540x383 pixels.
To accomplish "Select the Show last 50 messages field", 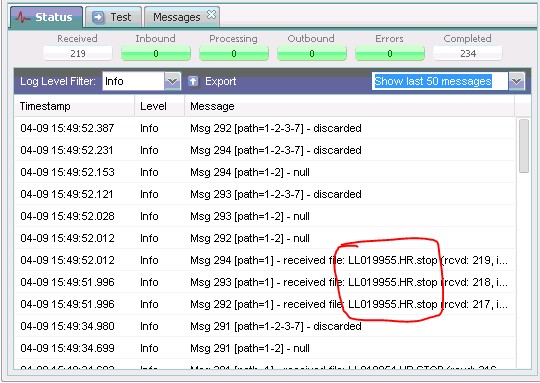I will 440,81.
